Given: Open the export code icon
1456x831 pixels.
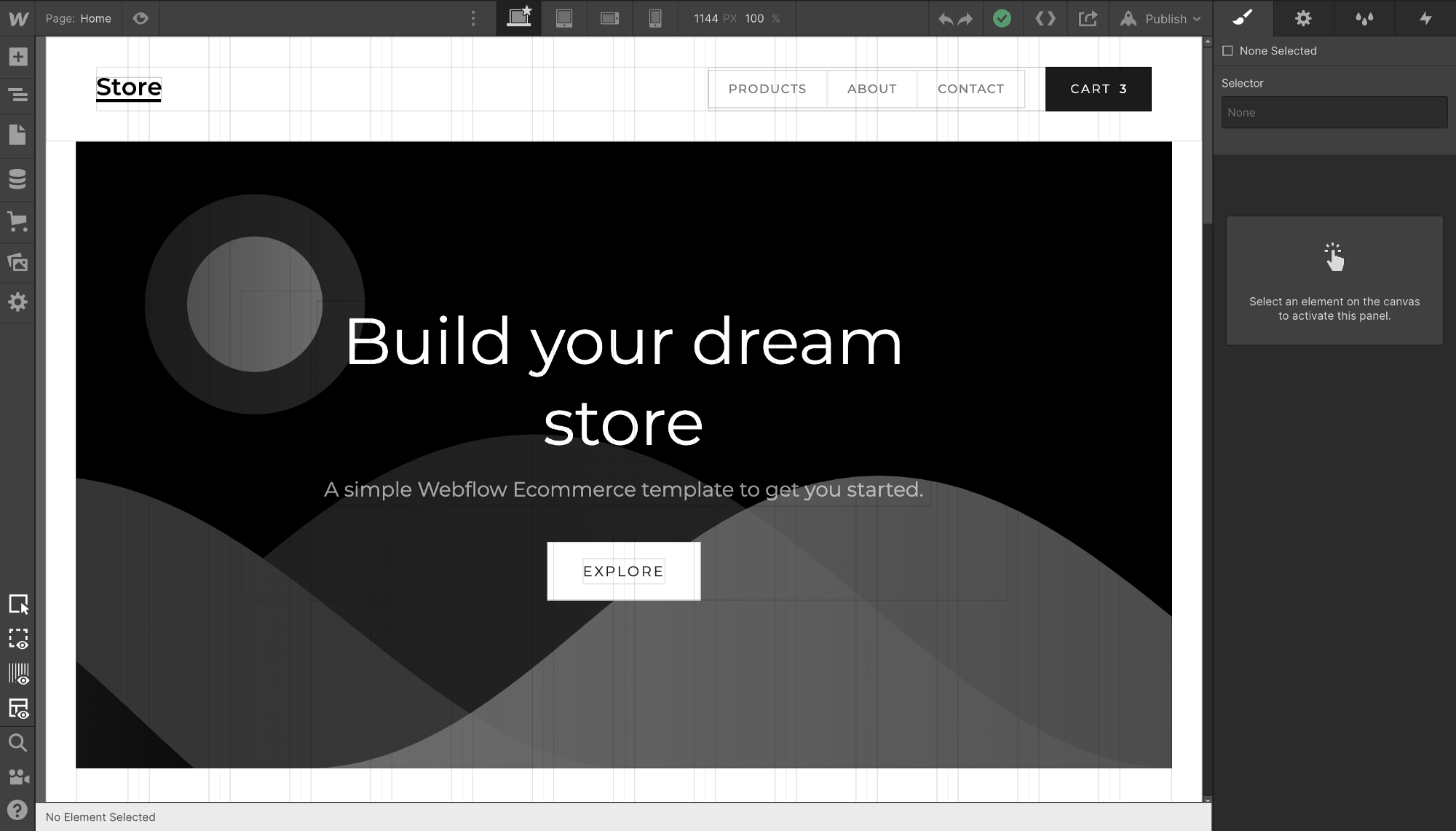Looking at the screenshot, I should [x=1045, y=18].
